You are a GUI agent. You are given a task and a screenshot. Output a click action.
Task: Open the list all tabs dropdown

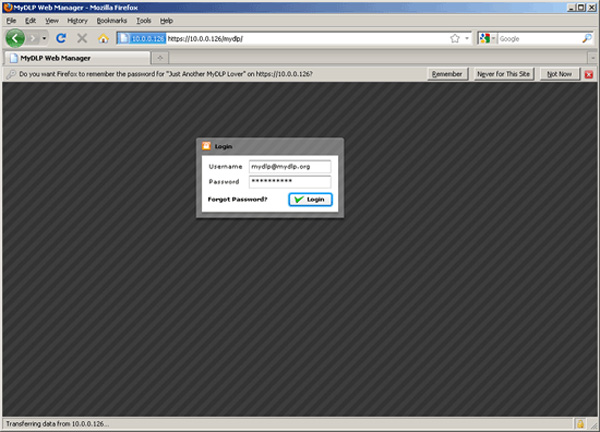[592, 58]
